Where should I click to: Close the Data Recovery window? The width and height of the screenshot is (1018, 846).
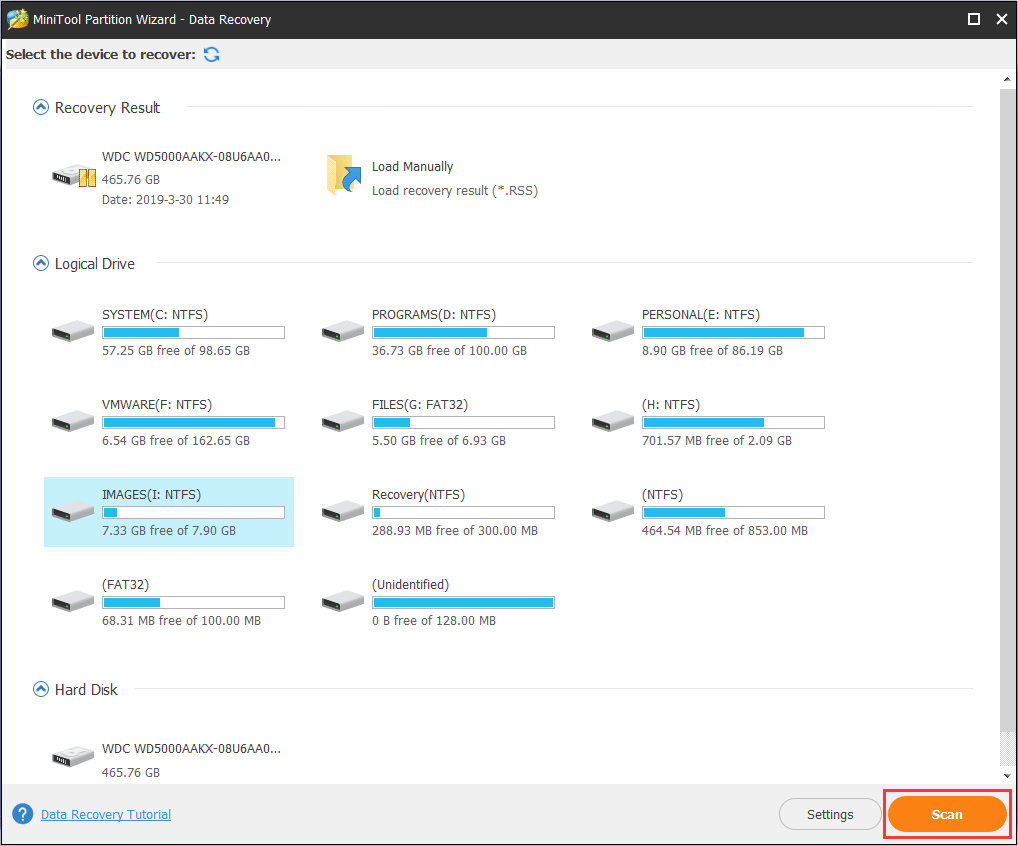tap(1002, 19)
